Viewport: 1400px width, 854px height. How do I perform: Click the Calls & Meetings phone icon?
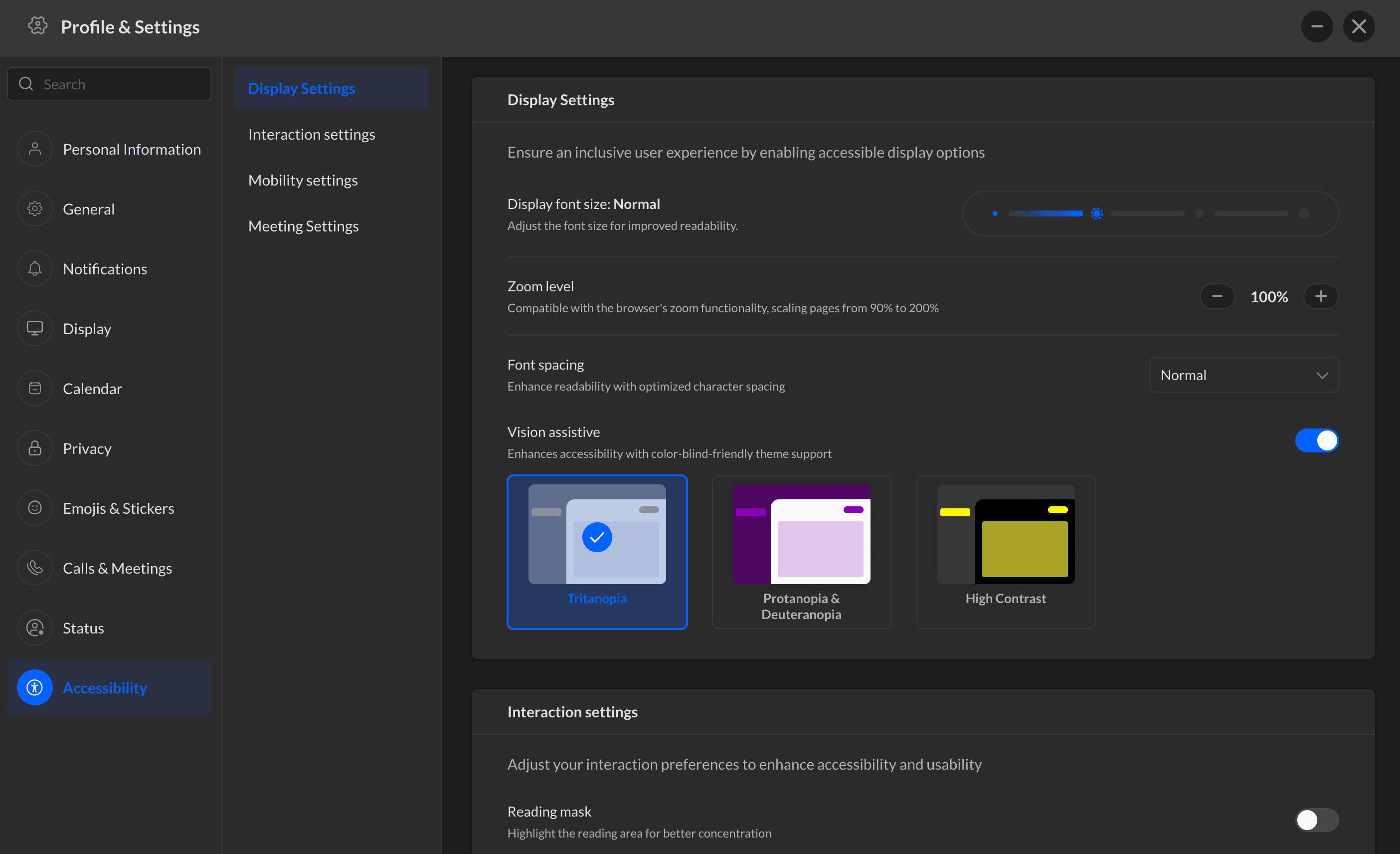coord(35,568)
